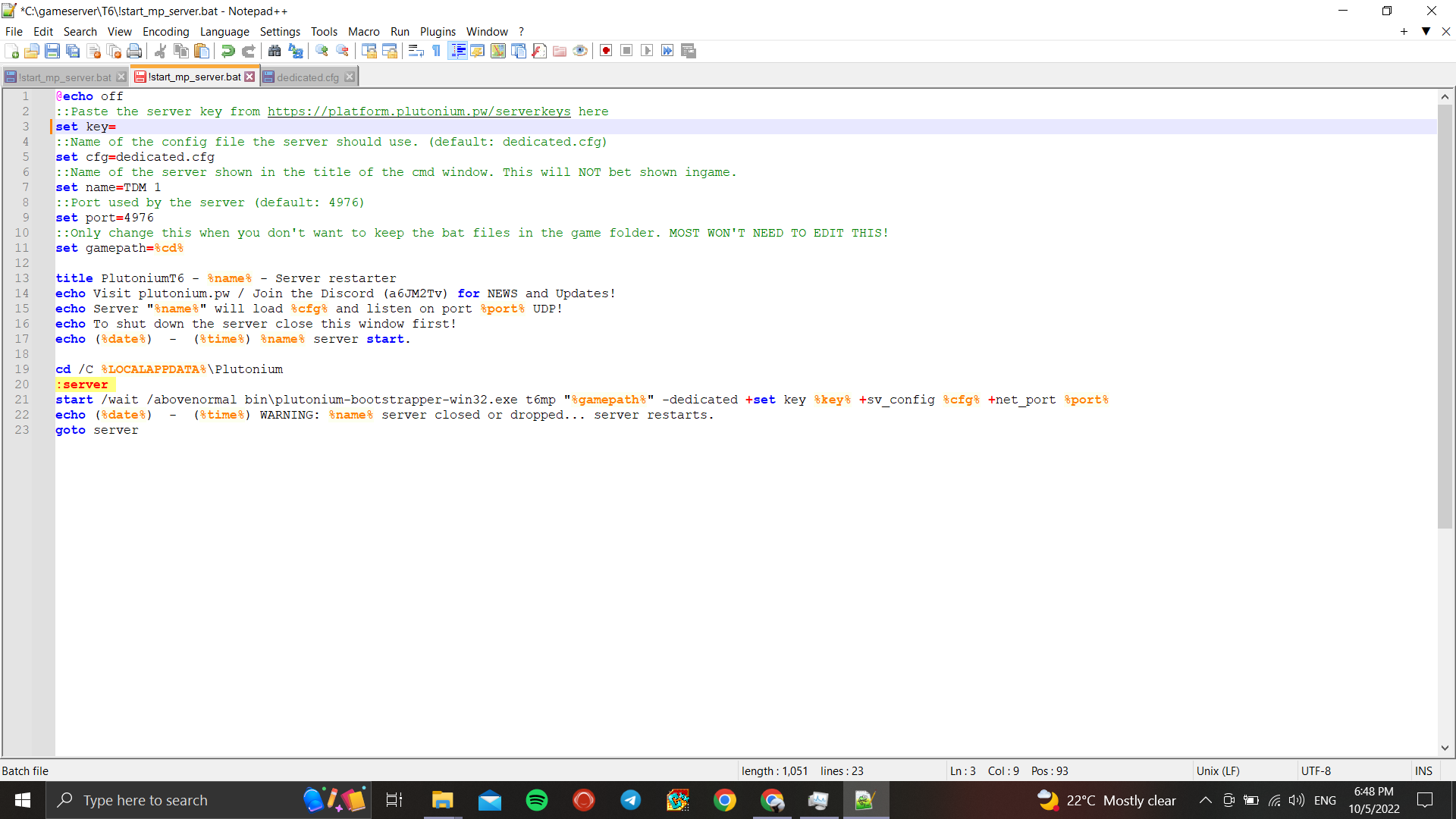
Task: Start macro recording with the red dot
Action: 606,51
